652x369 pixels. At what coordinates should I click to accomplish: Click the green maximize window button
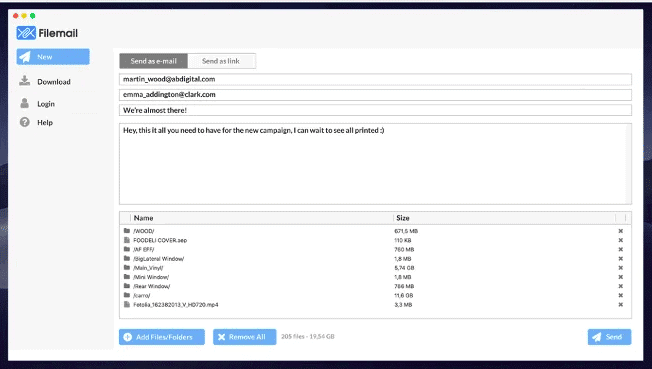pos(32,16)
